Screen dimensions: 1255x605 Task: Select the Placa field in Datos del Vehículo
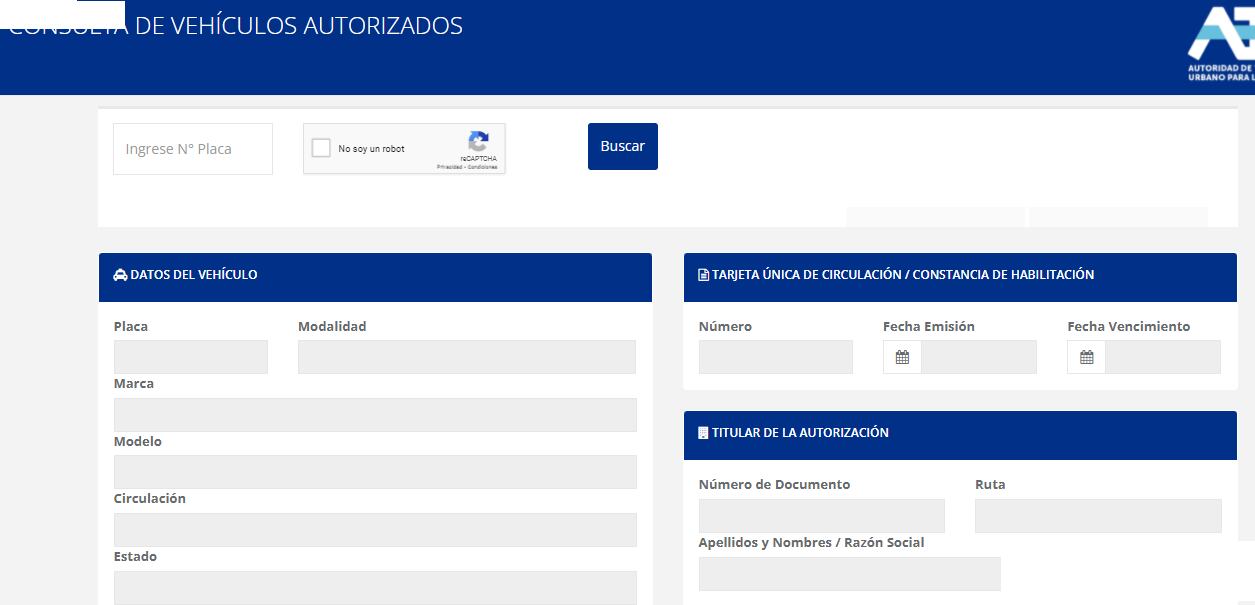click(x=190, y=356)
